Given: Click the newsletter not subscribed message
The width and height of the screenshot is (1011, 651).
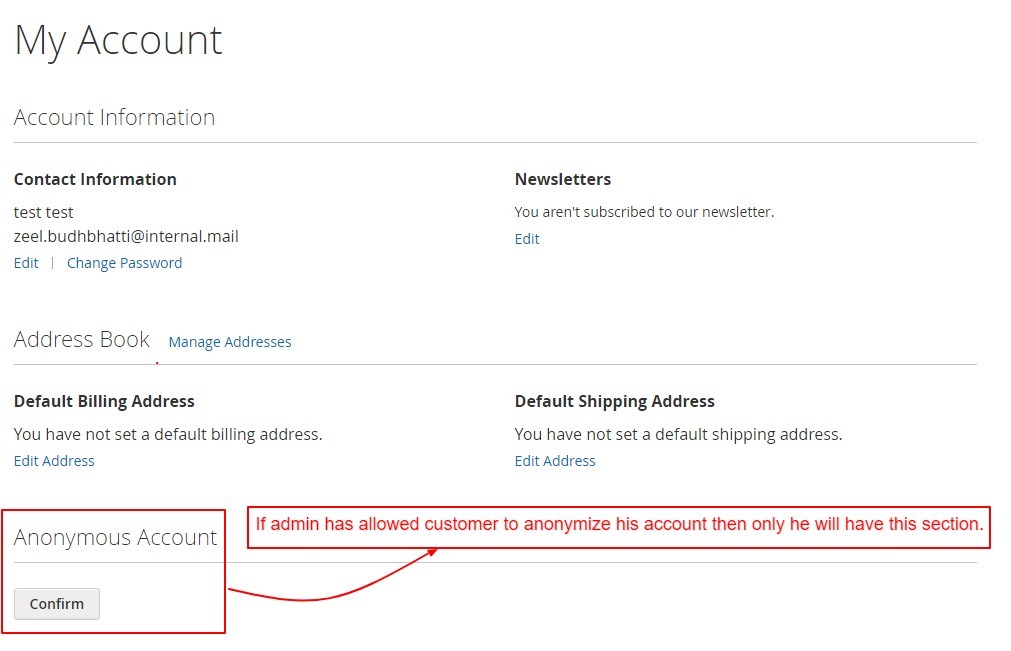Looking at the screenshot, I should (644, 212).
